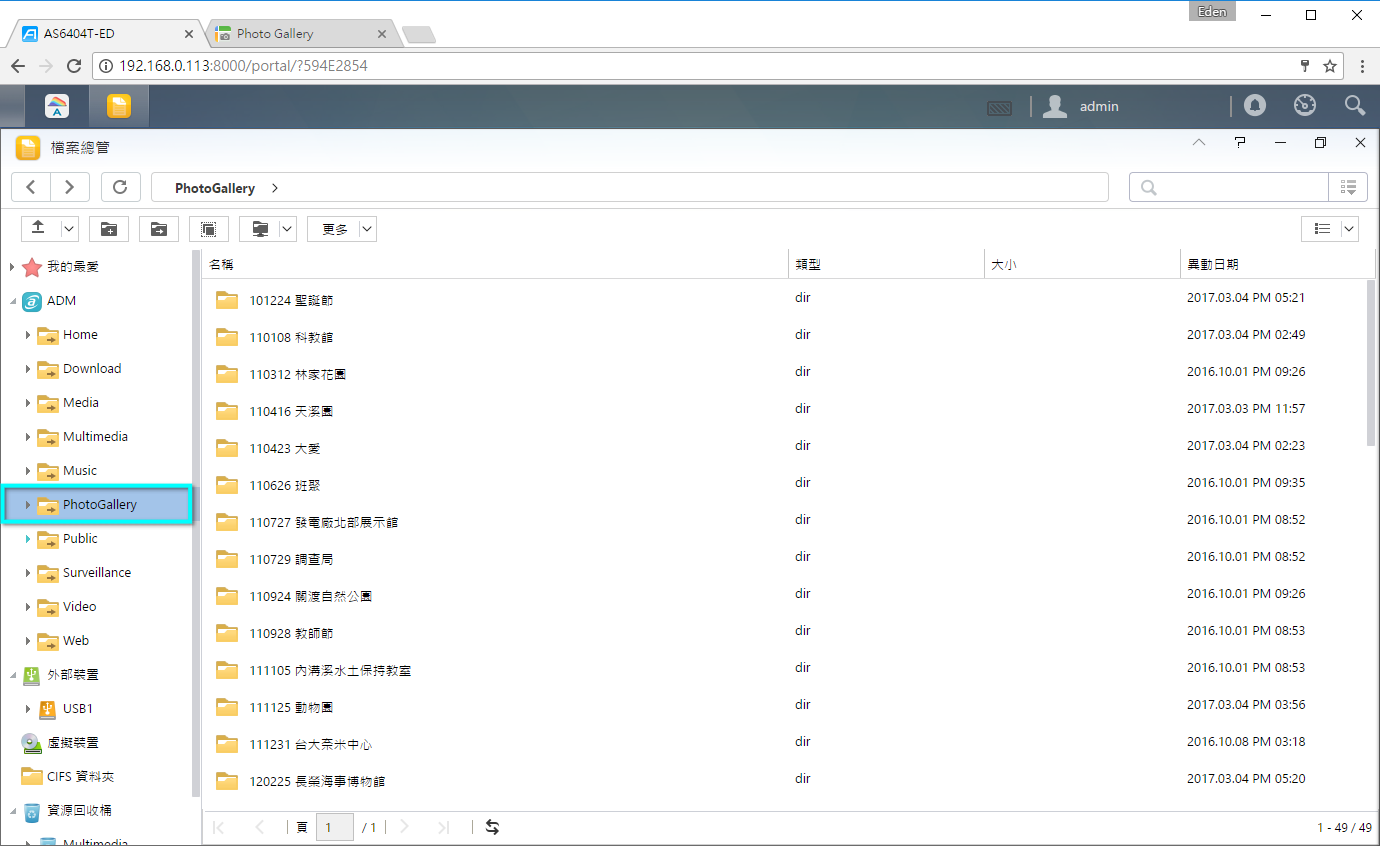Select the 110727 發電廠北部展示館 folder
Viewport: 1380px width, 846px height.
click(x=785, y=521)
